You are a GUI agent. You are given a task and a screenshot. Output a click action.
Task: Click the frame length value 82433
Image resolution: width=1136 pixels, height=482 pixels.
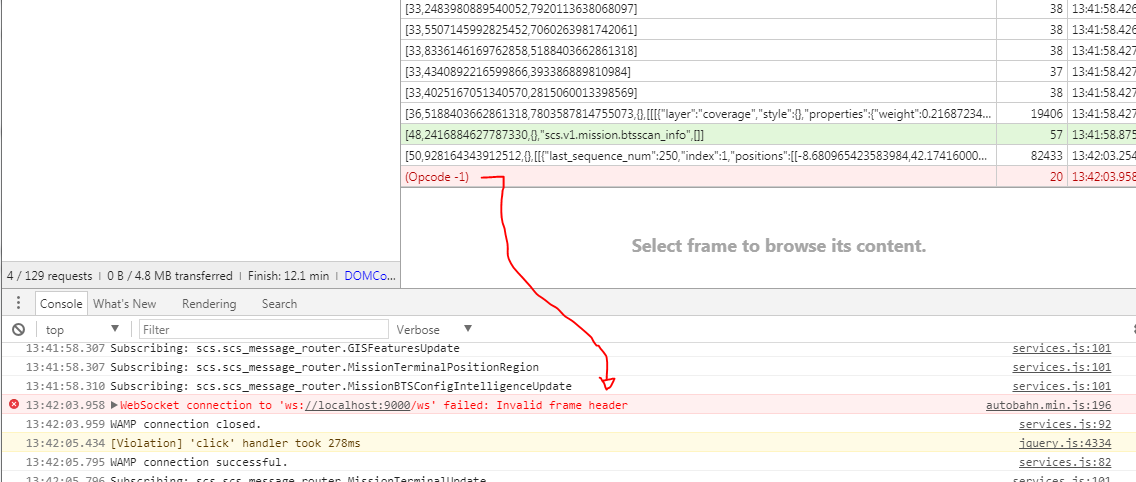[x=1047, y=156]
